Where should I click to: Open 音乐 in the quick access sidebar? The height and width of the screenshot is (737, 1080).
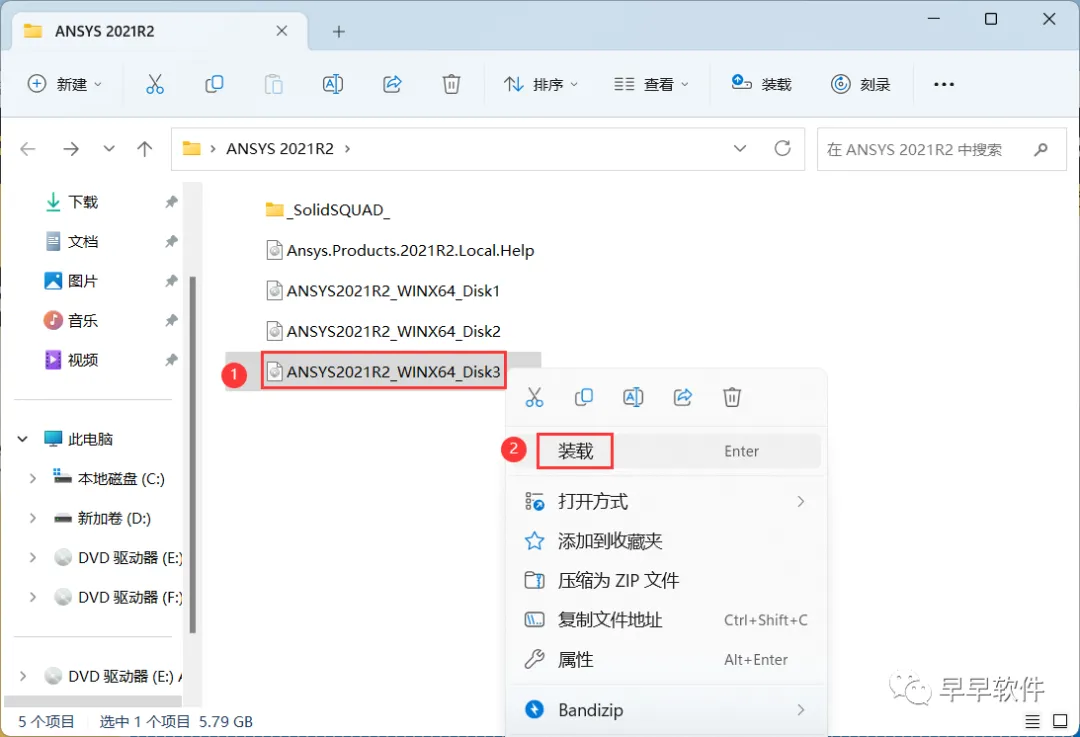[83, 320]
